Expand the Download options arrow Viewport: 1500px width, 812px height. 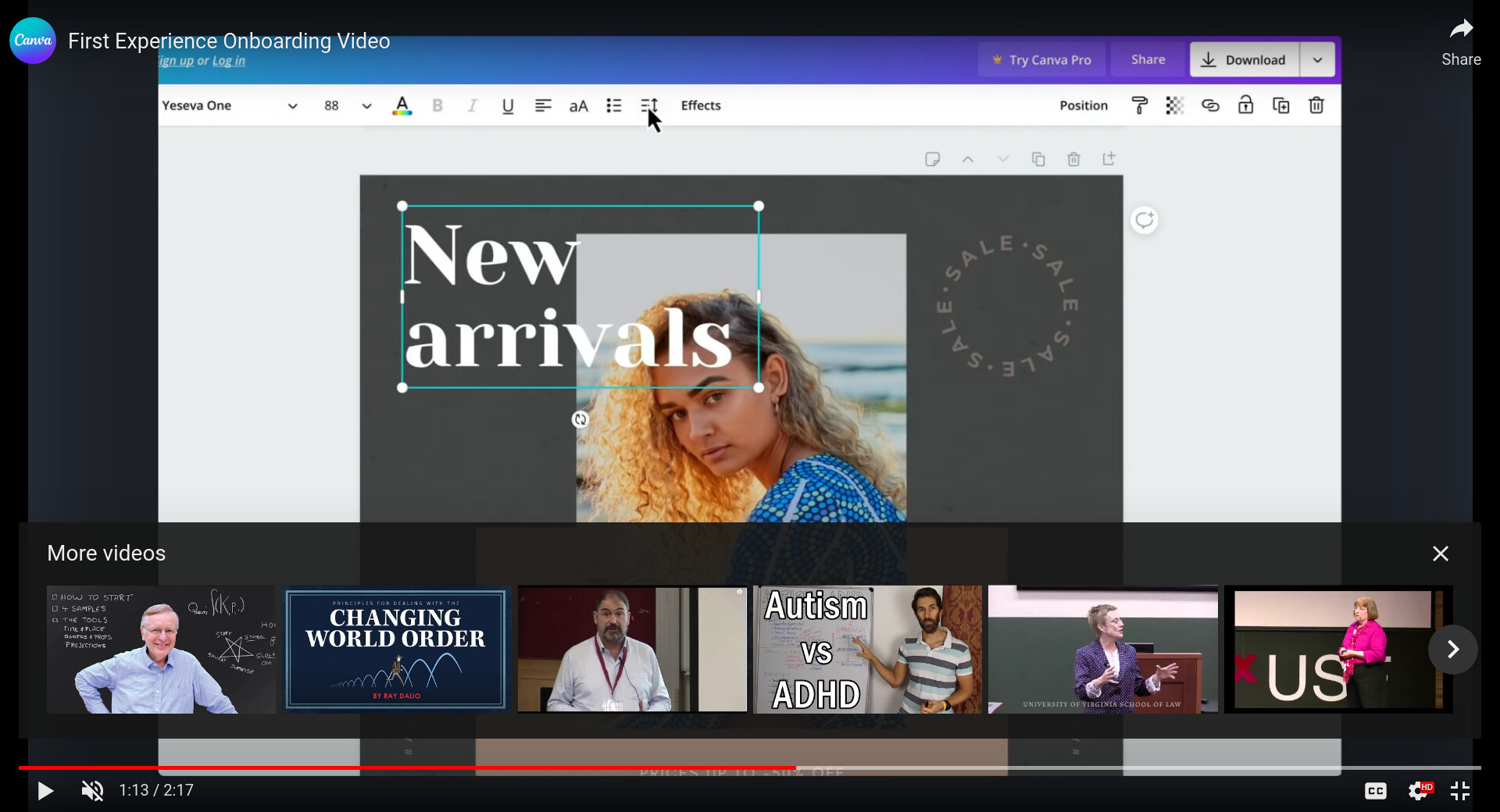pyautogui.click(x=1317, y=60)
